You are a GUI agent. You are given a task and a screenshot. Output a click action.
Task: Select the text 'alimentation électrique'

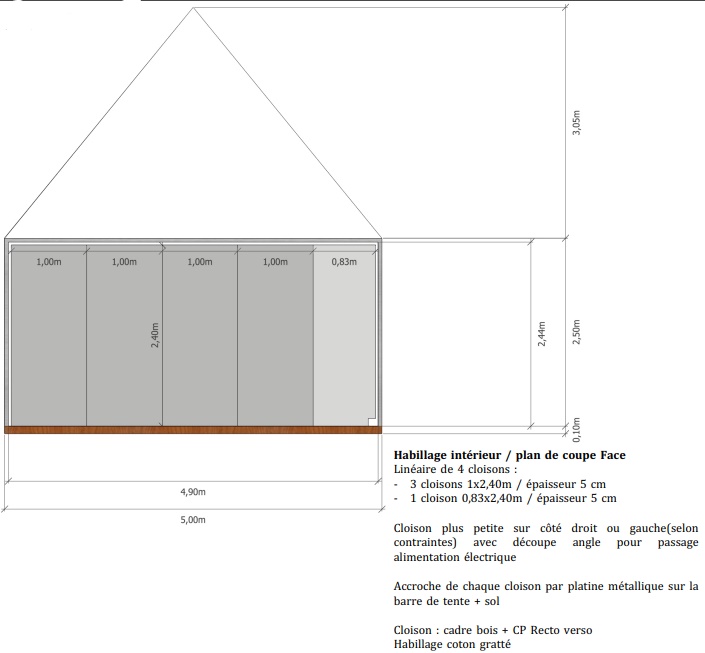455,557
